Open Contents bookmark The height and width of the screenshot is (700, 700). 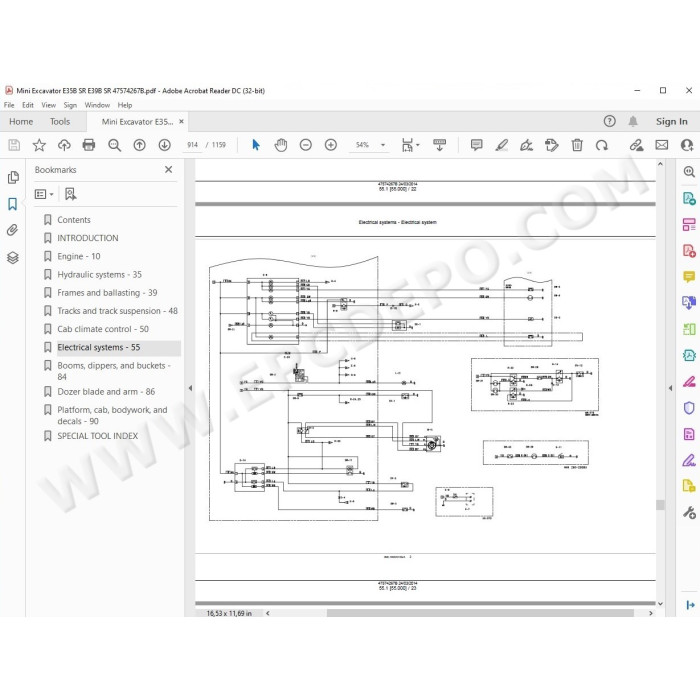coord(74,220)
